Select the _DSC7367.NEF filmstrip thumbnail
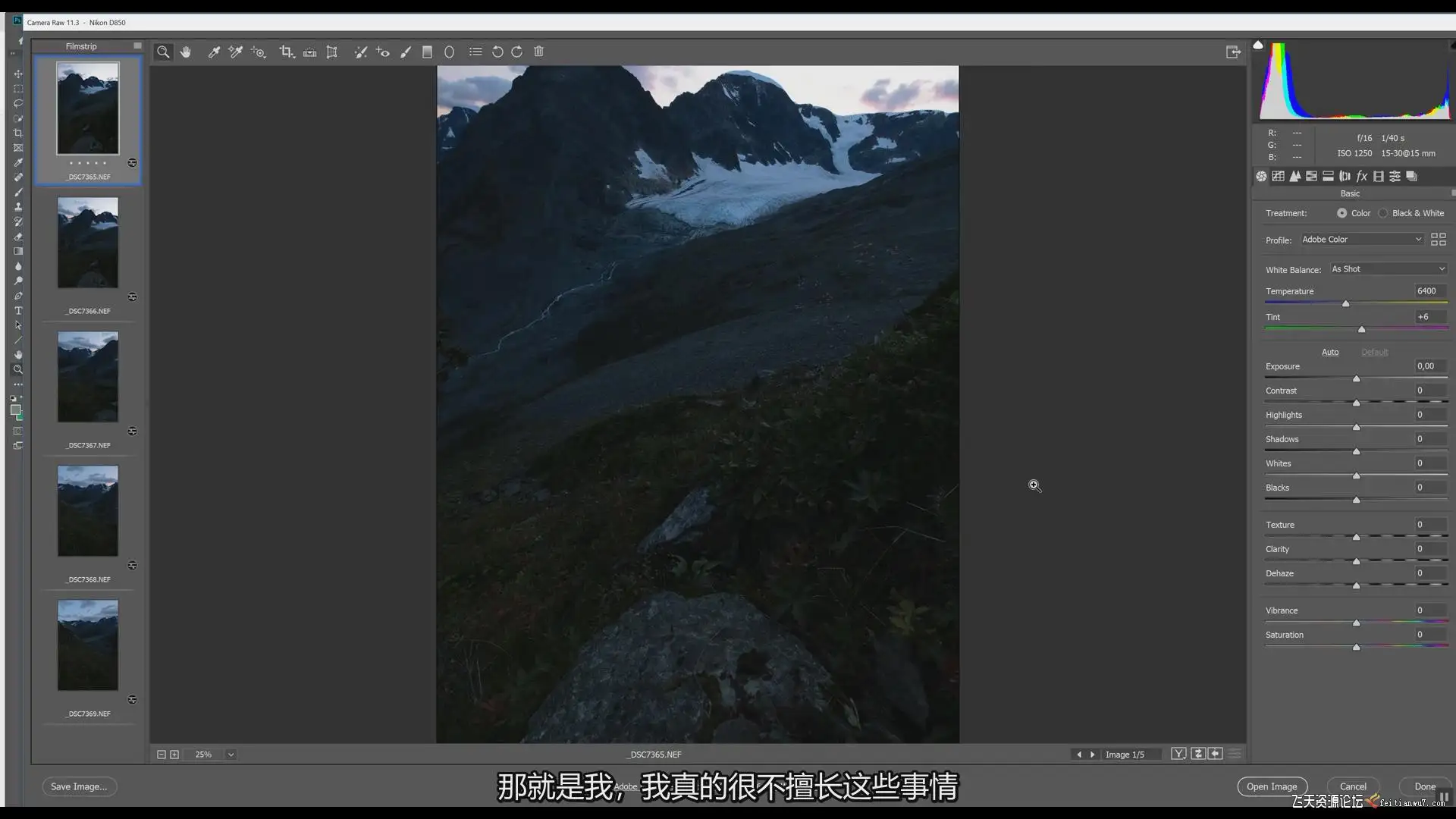This screenshot has width=1456, height=819. tap(88, 377)
